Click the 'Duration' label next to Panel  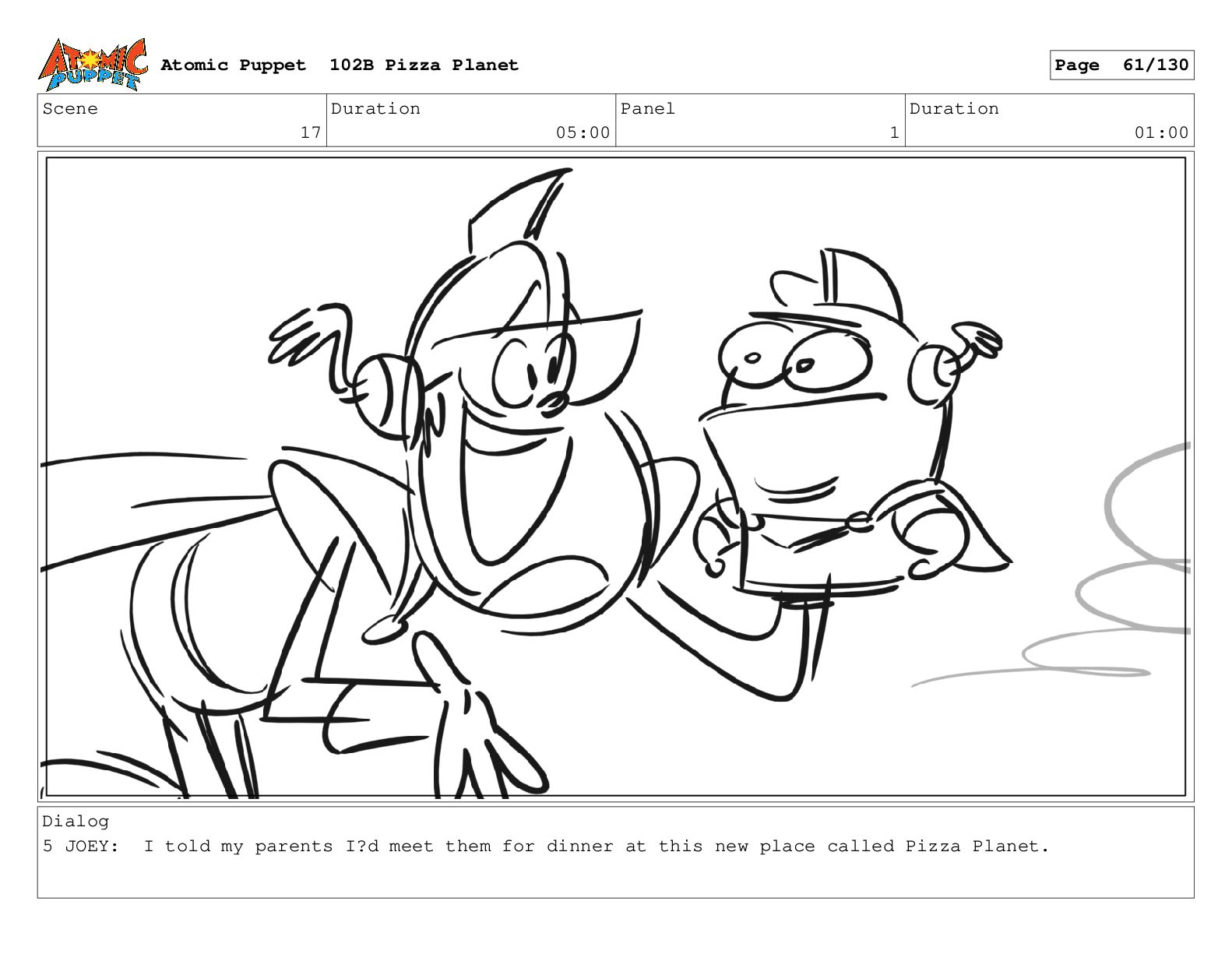tap(954, 109)
